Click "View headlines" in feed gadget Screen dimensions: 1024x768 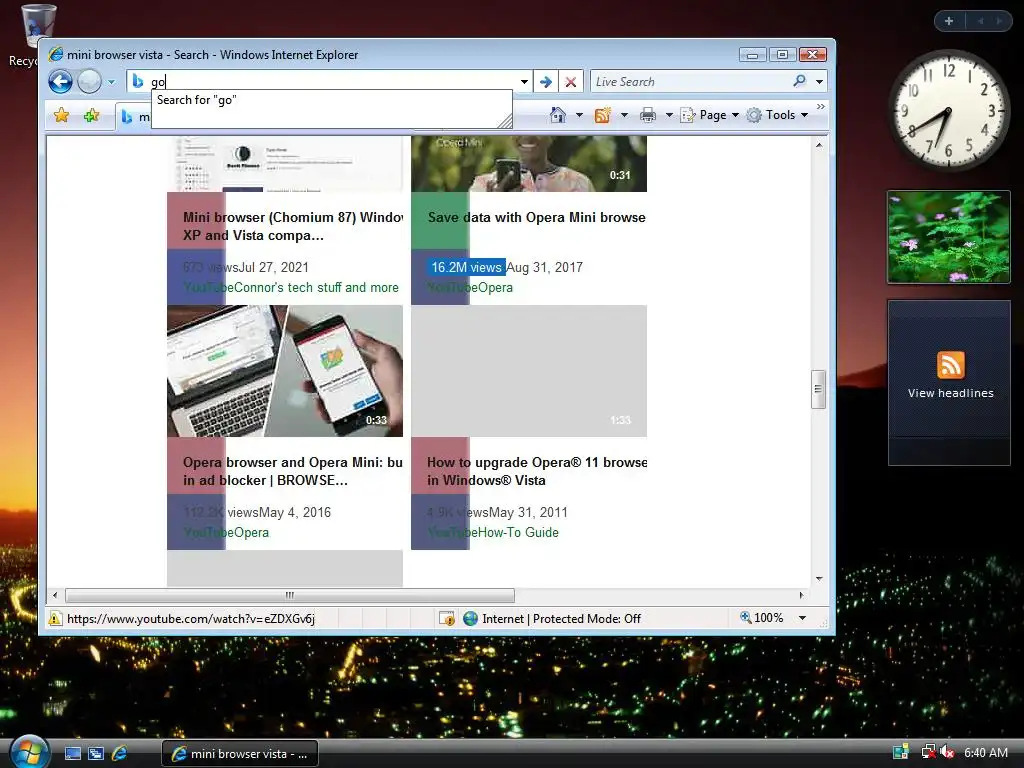950,393
